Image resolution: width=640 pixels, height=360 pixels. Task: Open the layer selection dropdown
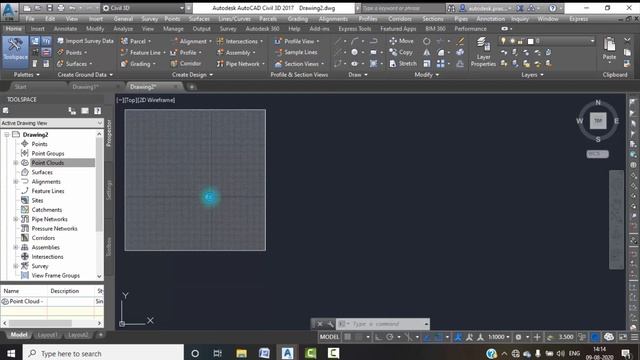(547, 41)
